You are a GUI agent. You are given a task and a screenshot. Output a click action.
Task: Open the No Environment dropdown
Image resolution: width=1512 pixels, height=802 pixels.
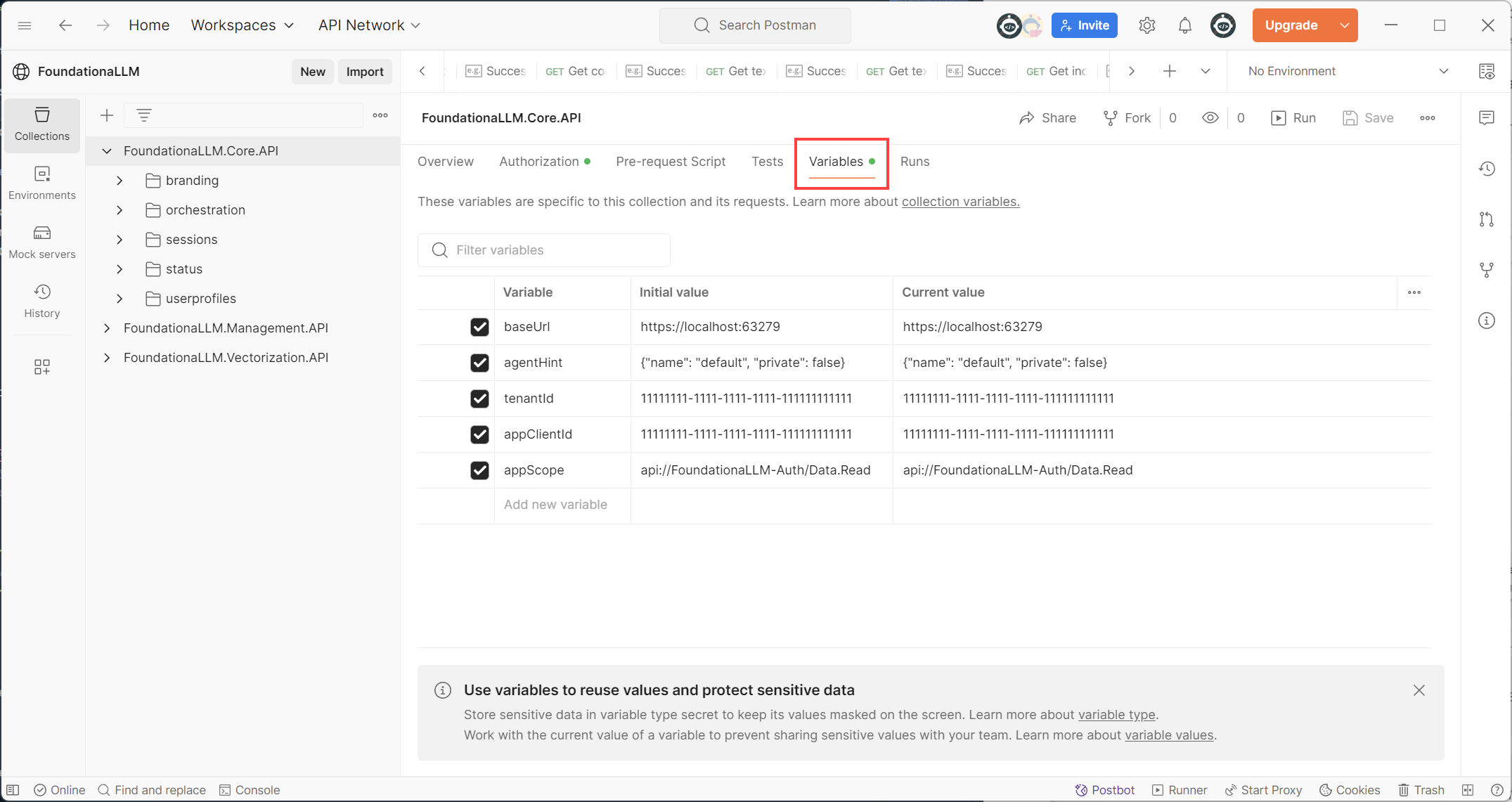(1348, 71)
